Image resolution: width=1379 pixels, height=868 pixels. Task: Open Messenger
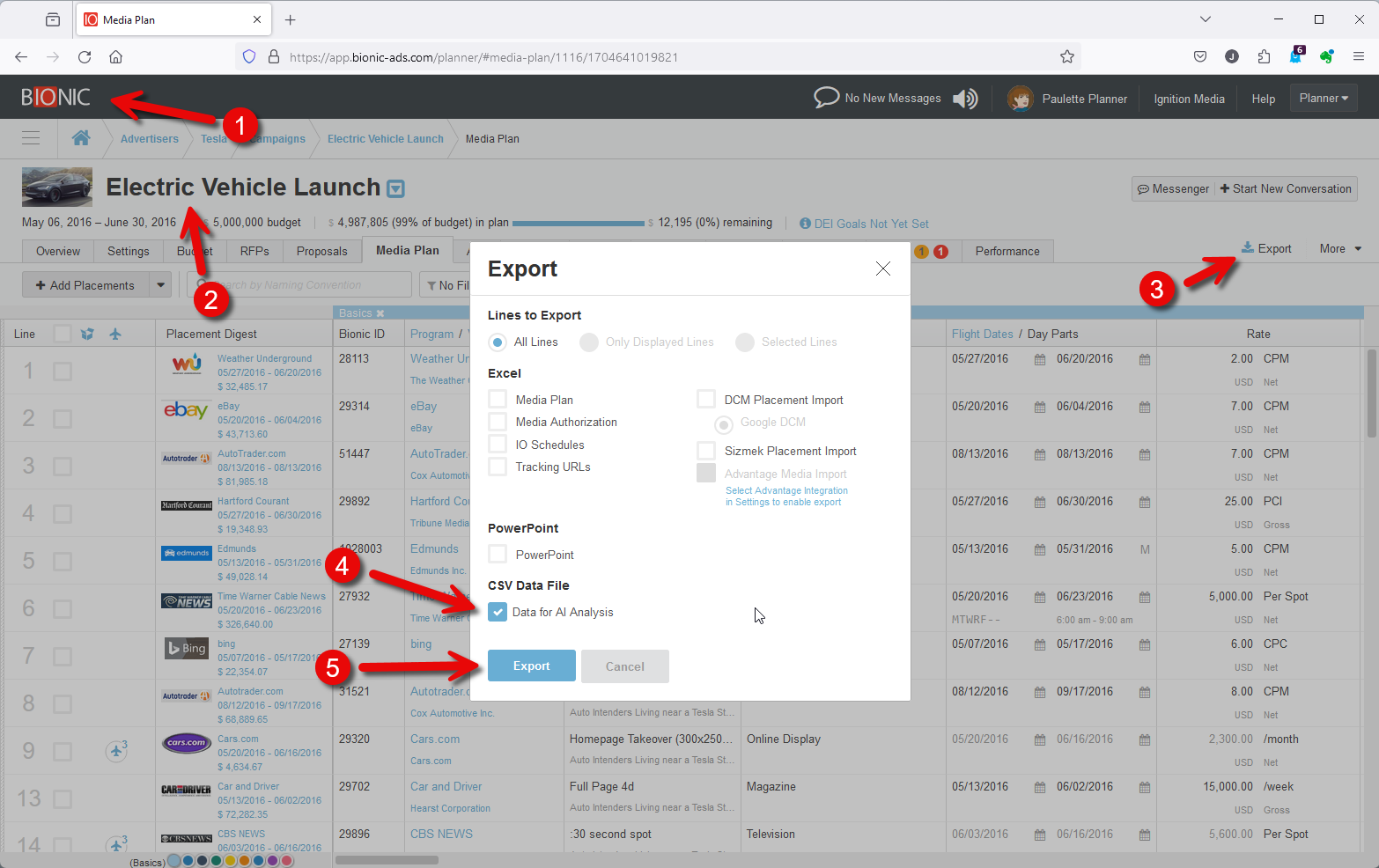click(1173, 188)
